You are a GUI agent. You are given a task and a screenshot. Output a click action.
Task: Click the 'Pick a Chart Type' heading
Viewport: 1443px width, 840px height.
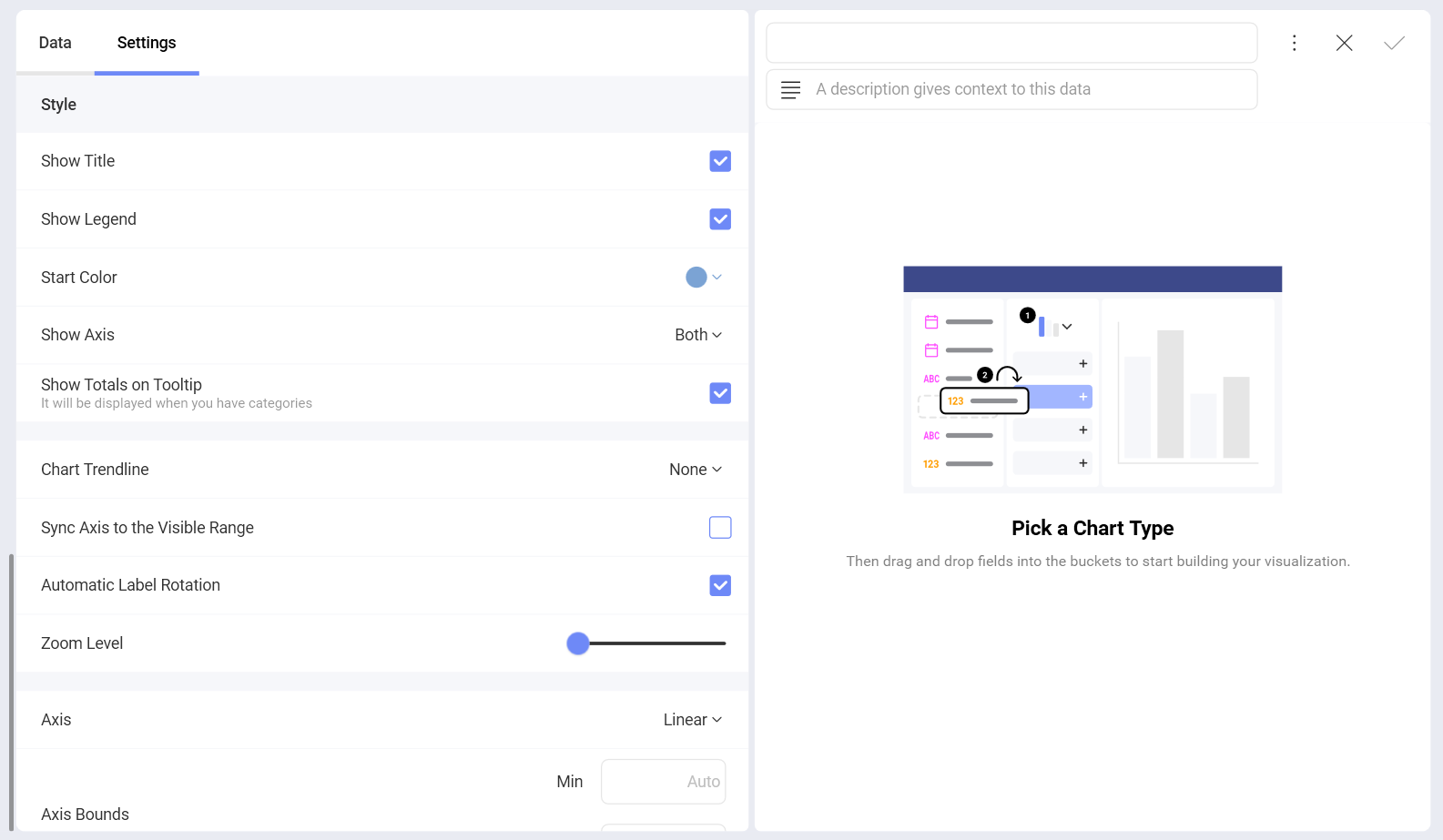point(1092,528)
